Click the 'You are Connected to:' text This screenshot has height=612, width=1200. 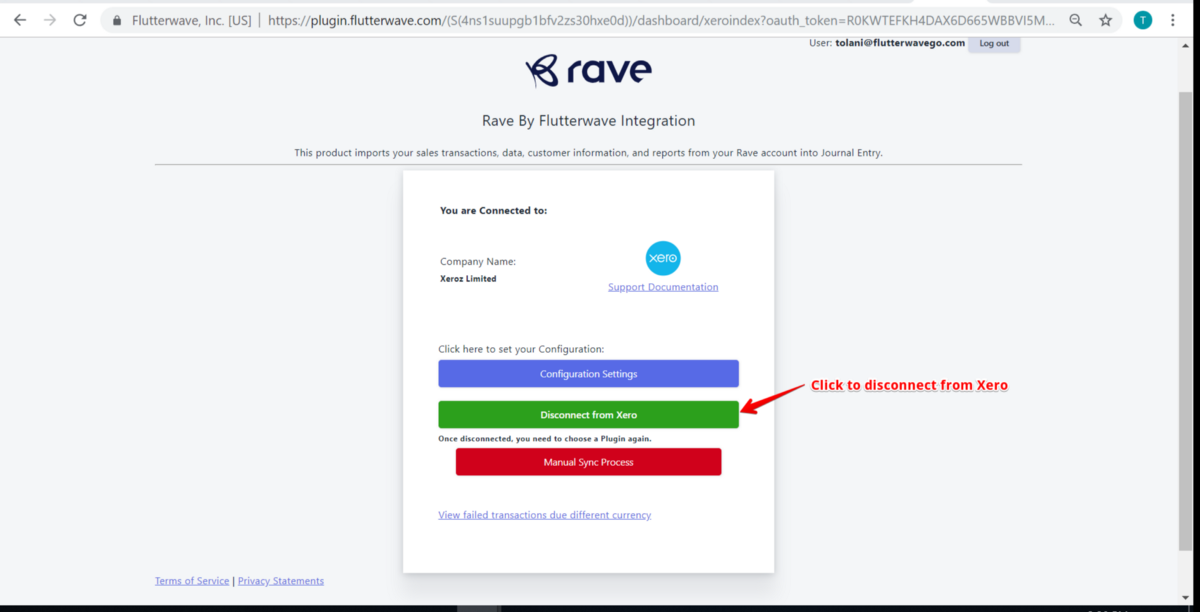point(493,211)
